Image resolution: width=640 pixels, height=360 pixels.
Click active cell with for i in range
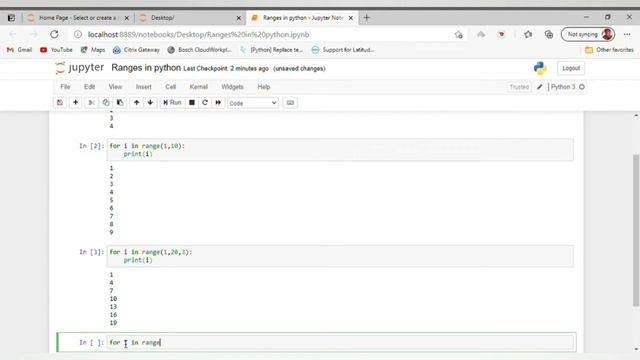(x=340, y=342)
